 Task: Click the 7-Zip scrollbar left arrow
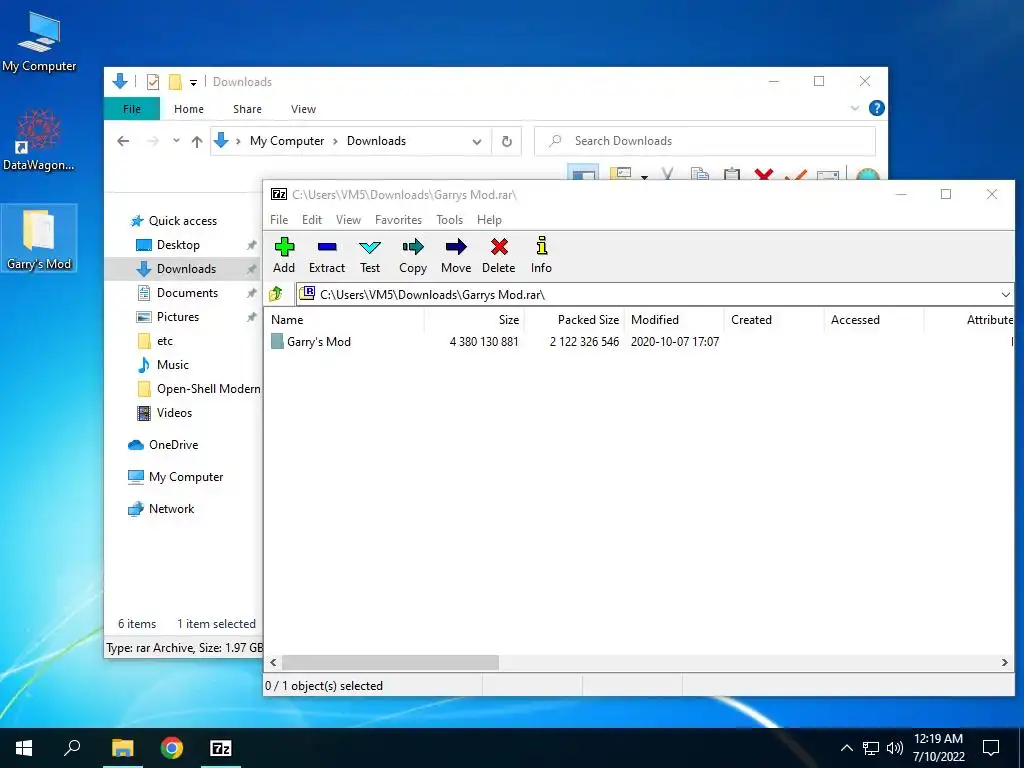(x=274, y=662)
